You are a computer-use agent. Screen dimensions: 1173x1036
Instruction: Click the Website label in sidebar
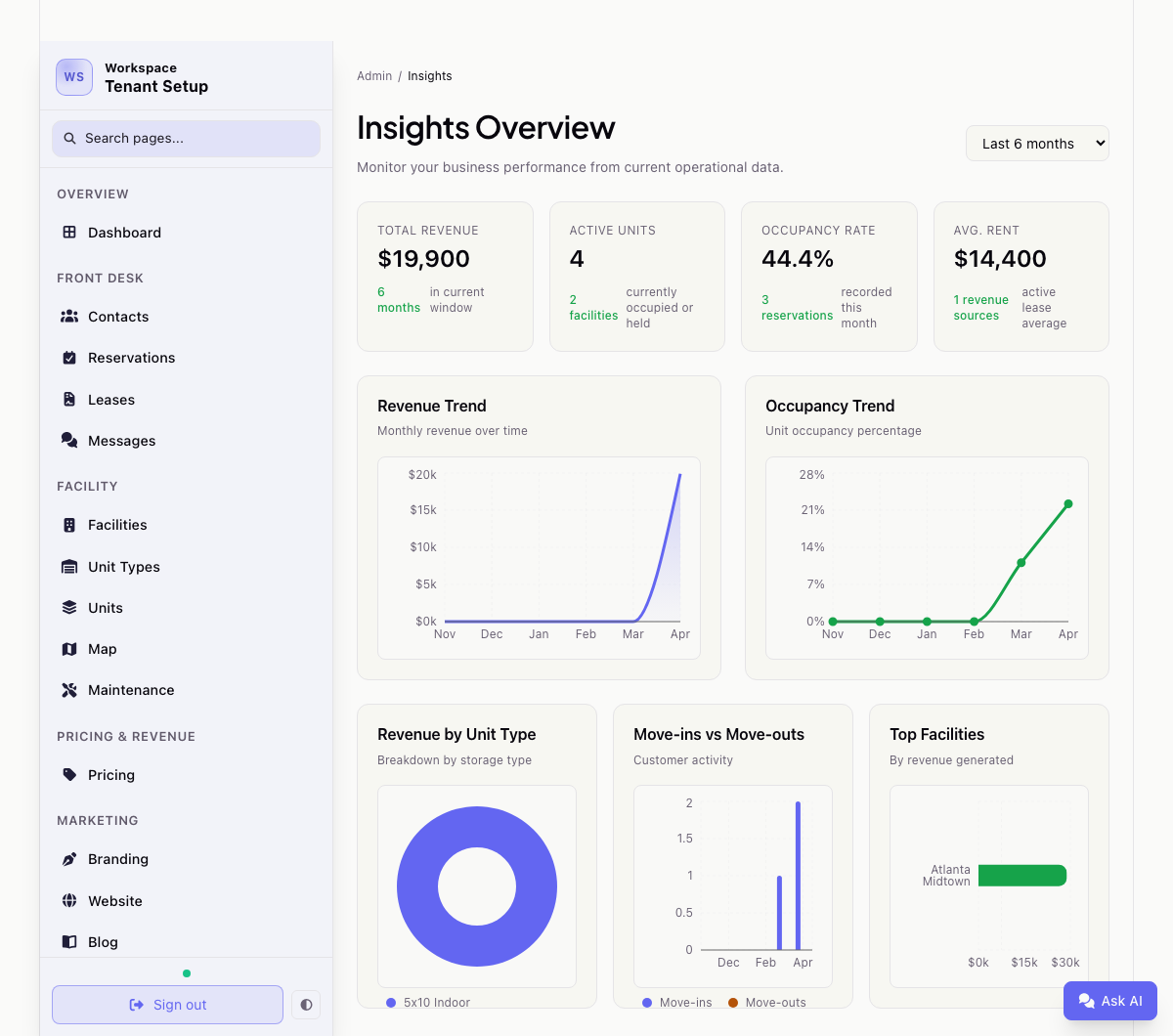(x=115, y=901)
